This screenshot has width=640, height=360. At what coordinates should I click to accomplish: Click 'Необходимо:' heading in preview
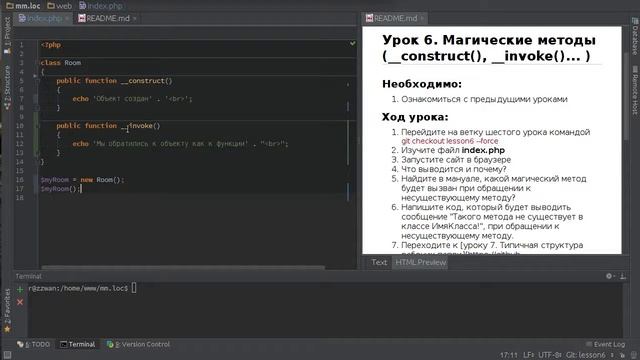point(422,84)
